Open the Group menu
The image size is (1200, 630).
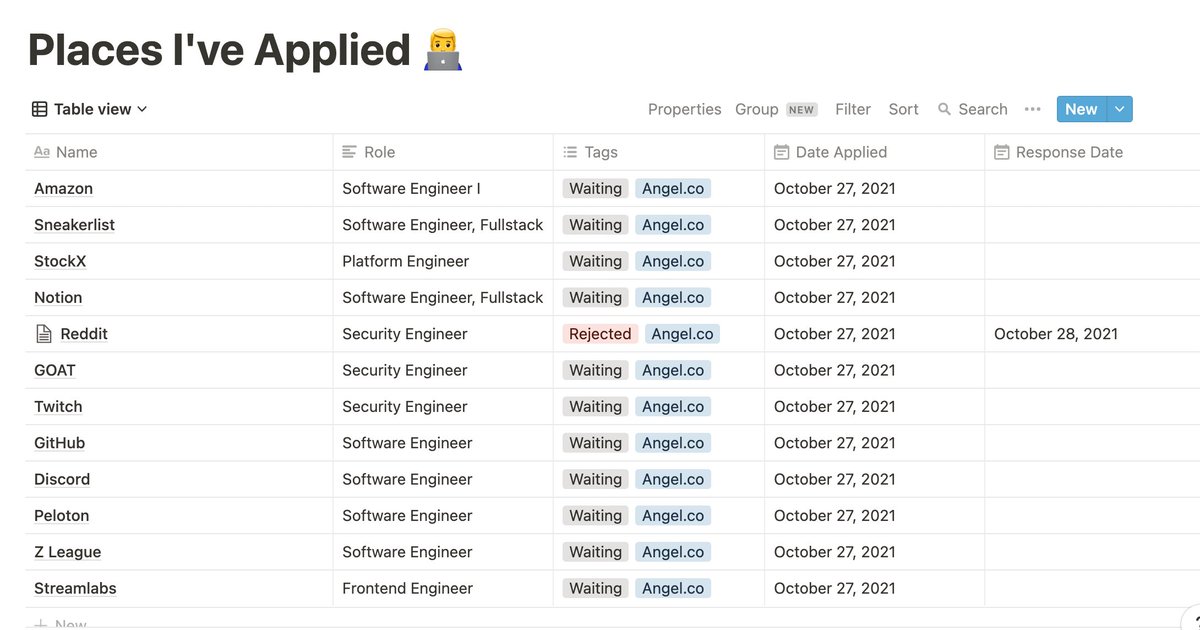[757, 109]
